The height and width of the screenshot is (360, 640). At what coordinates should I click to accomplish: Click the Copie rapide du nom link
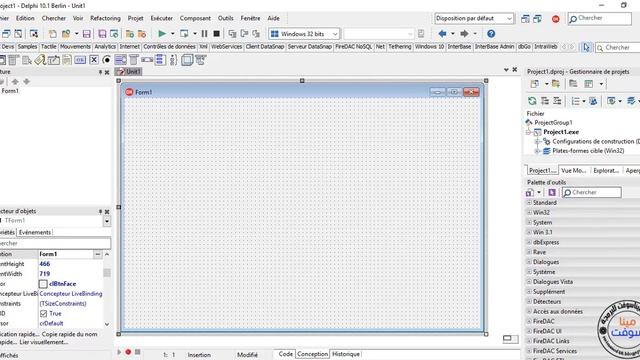click(69, 334)
